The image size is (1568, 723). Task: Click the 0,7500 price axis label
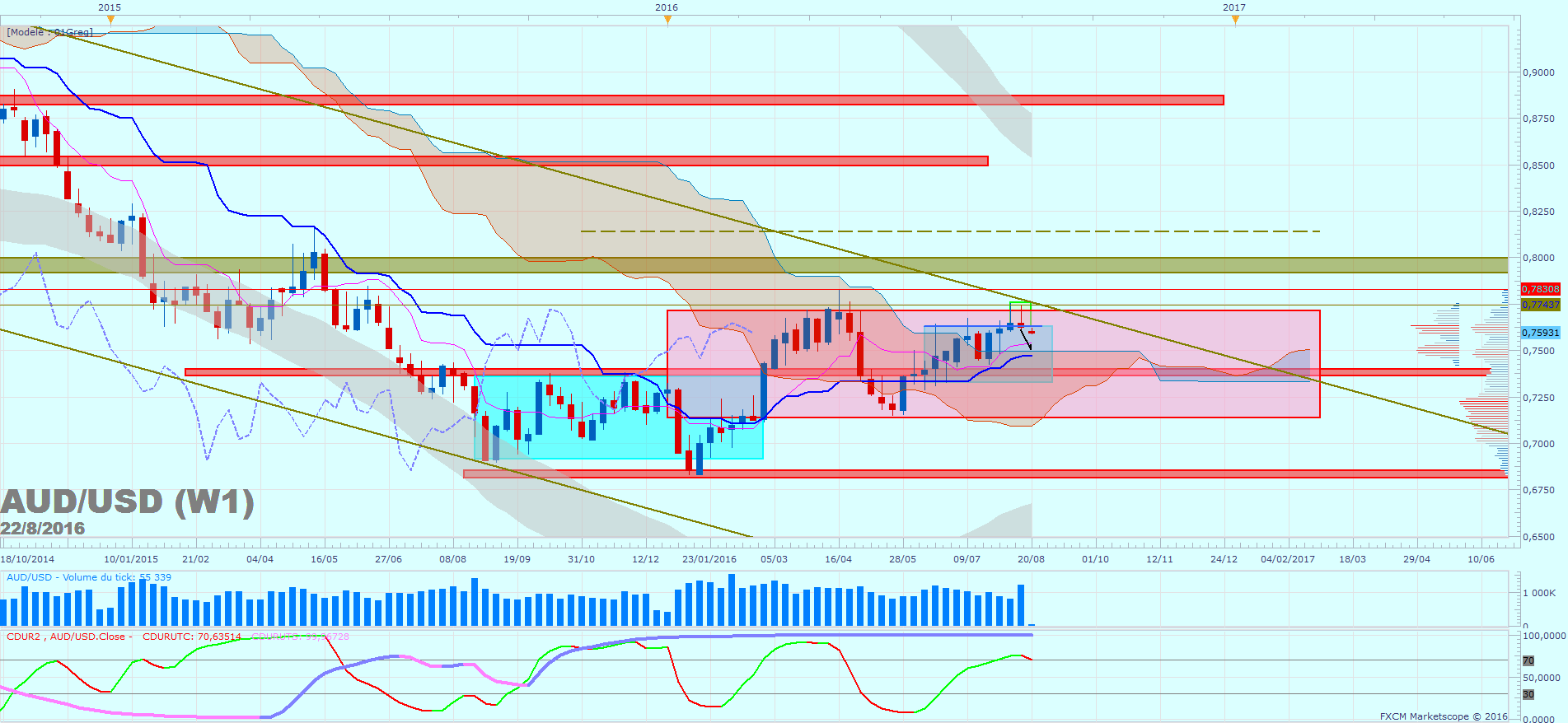tap(1539, 351)
